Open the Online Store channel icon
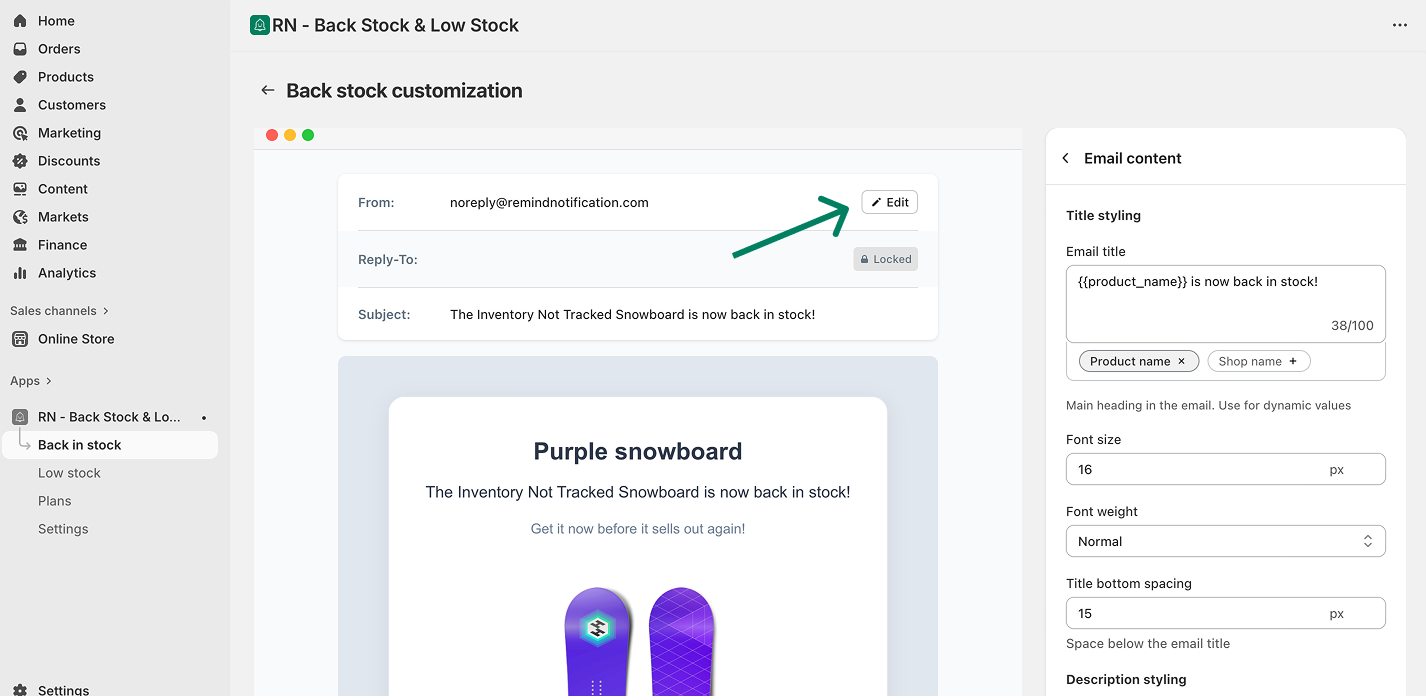The height and width of the screenshot is (696, 1426). point(20,339)
